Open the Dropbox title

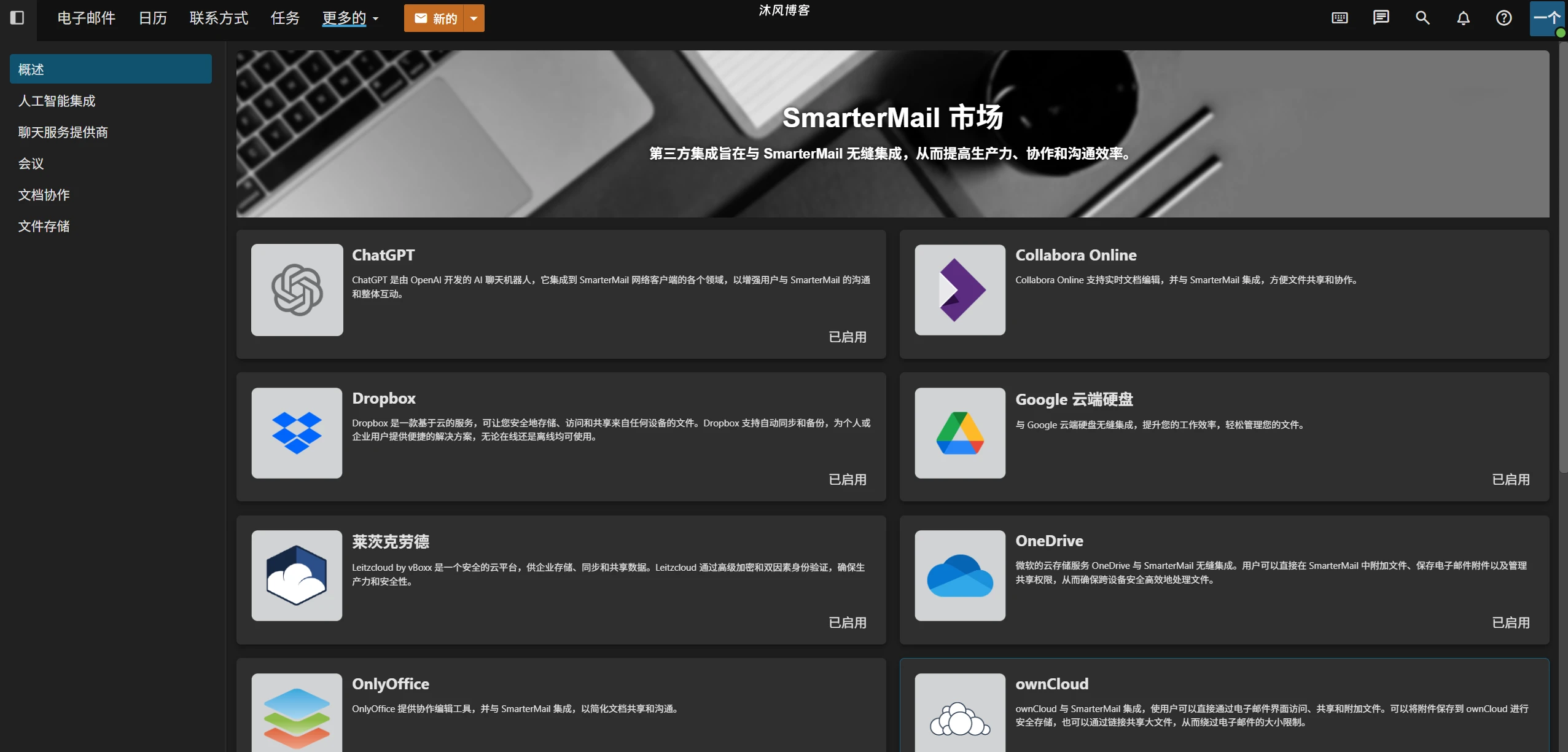coord(384,398)
